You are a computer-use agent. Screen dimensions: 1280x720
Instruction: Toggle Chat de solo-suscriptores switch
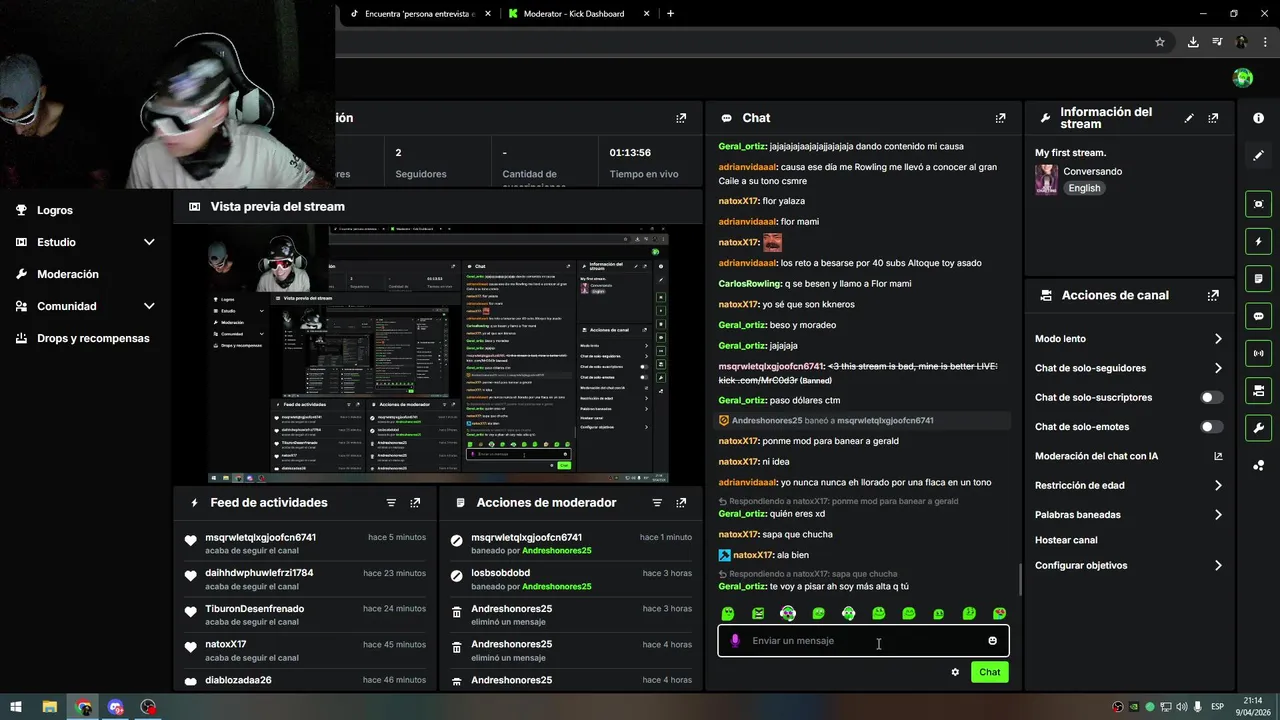1211,398
